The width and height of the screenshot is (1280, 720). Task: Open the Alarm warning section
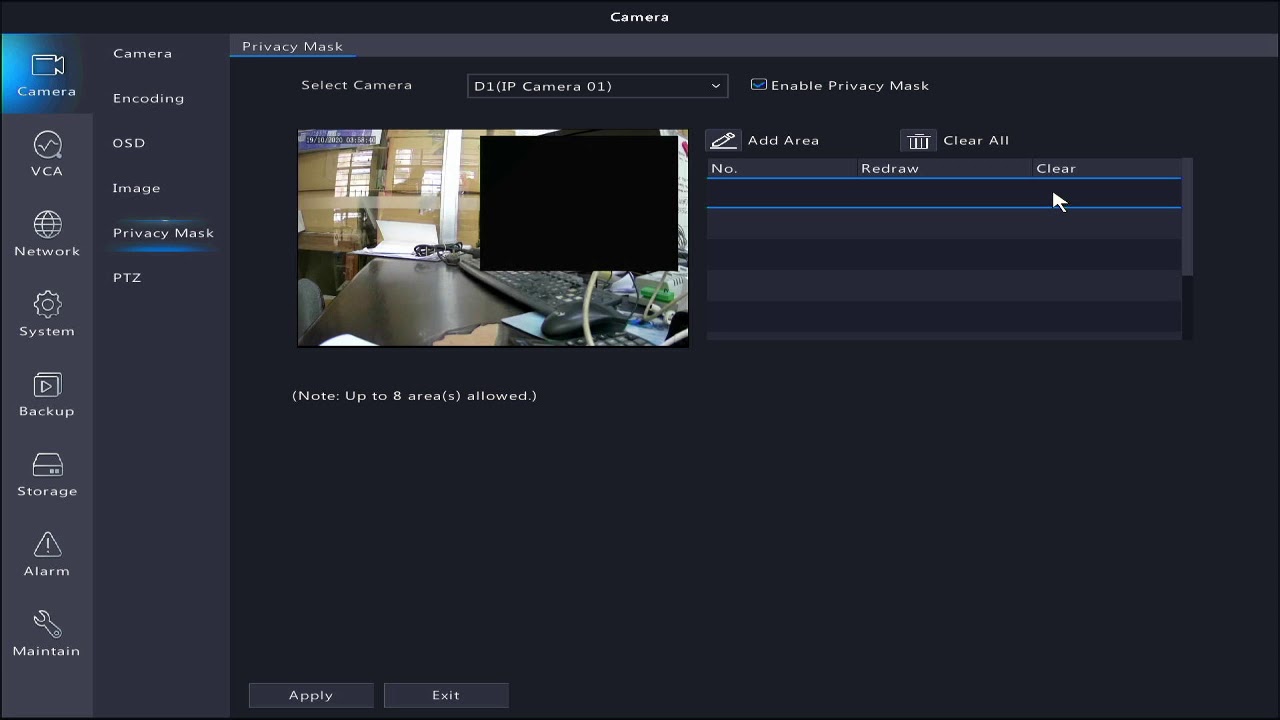pos(47,555)
